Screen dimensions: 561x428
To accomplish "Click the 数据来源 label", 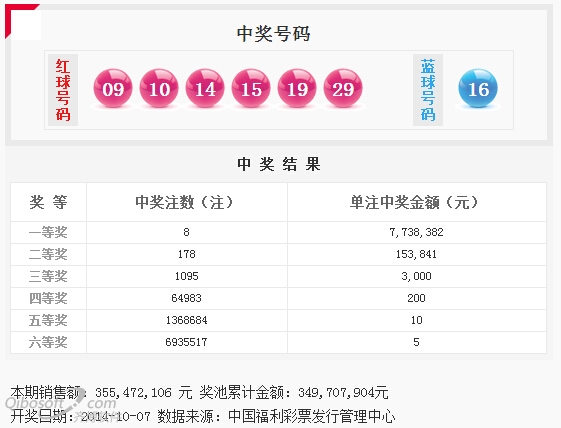I will 185,416.
